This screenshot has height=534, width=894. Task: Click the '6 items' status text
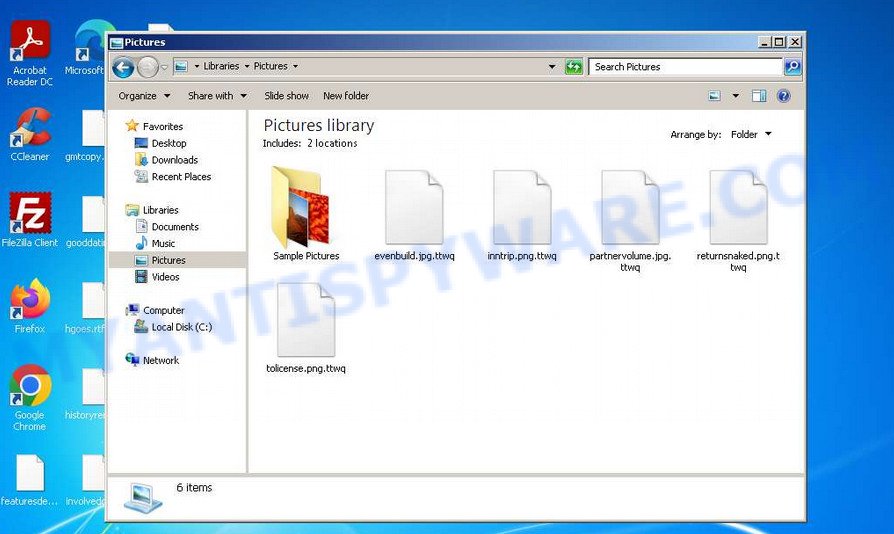(x=194, y=487)
